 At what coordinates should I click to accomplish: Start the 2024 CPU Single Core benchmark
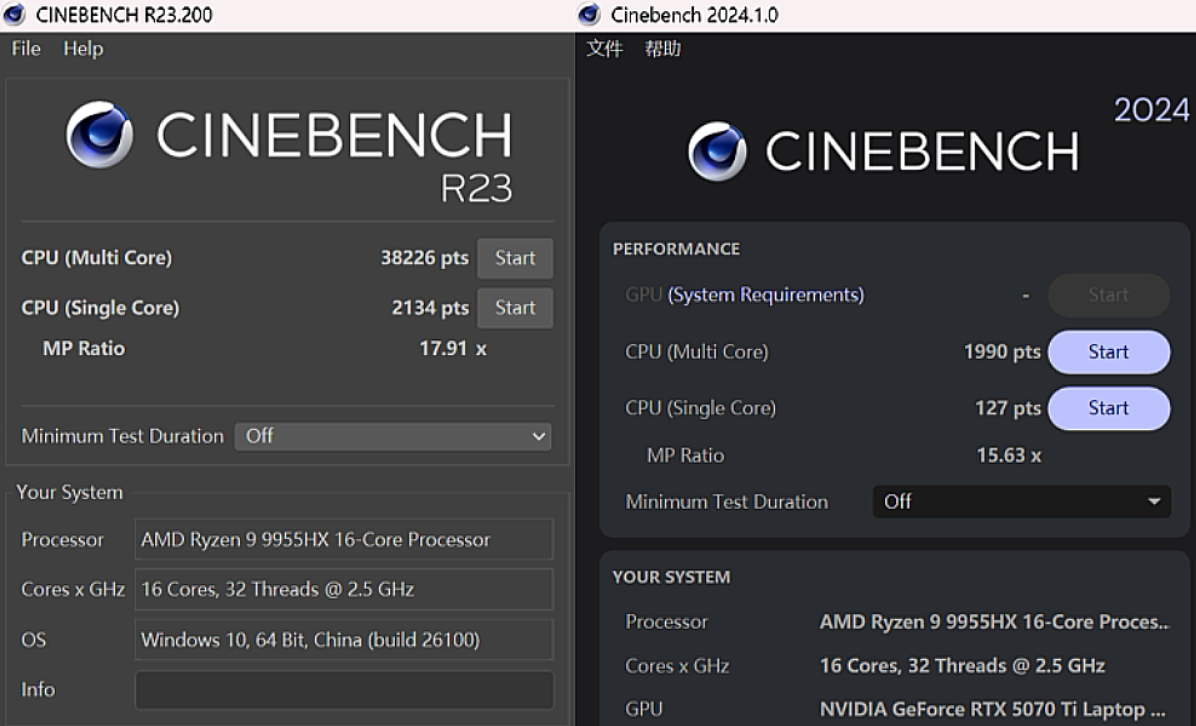(1108, 408)
